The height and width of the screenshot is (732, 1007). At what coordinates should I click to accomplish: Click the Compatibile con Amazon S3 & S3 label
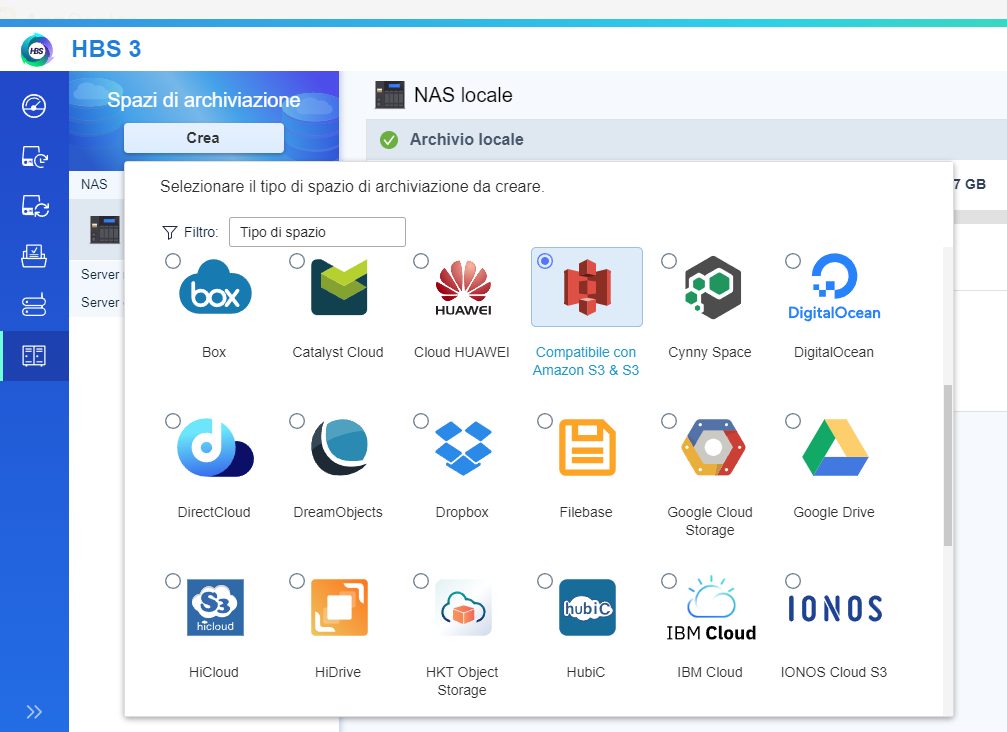coord(586,361)
